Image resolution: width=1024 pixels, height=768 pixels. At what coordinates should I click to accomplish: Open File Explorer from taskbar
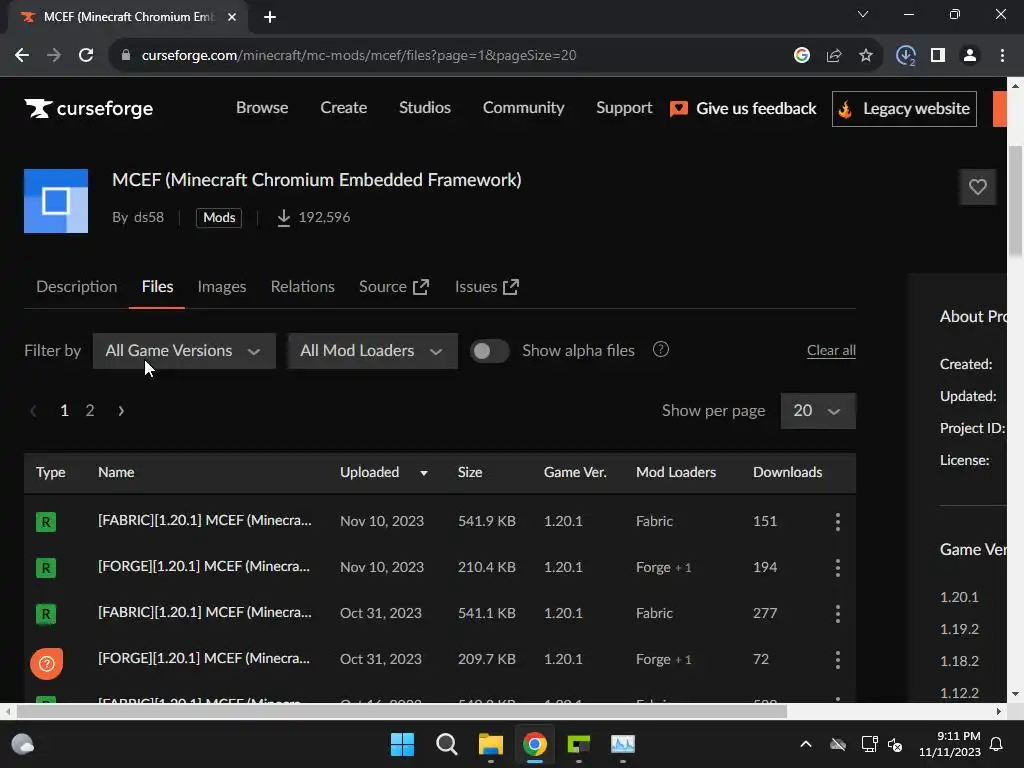coord(490,744)
